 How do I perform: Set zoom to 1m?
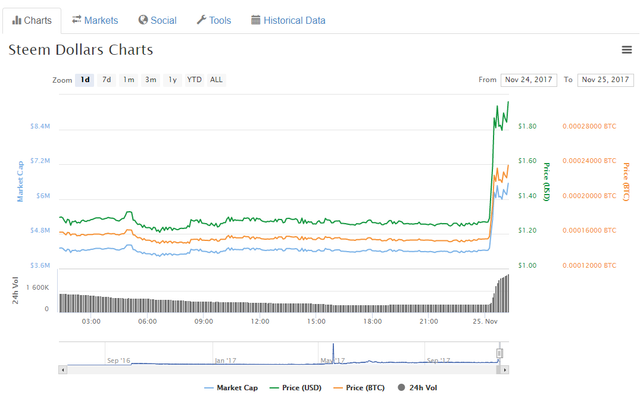129,80
